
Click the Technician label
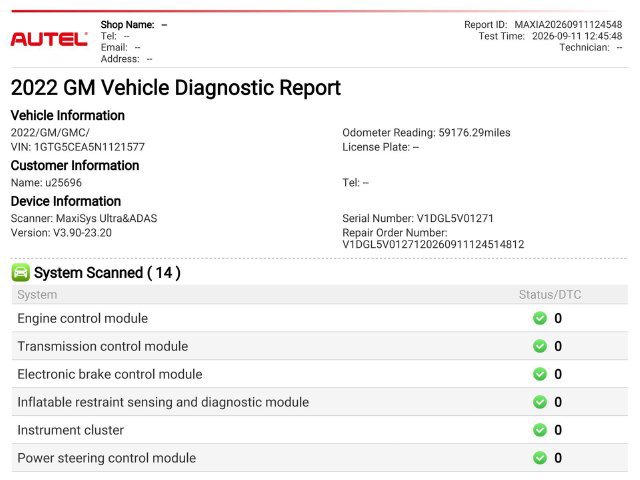584,47
